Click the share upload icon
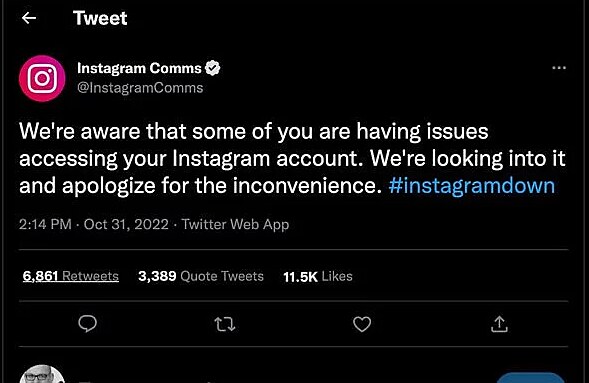This screenshot has width=589, height=383. click(499, 324)
